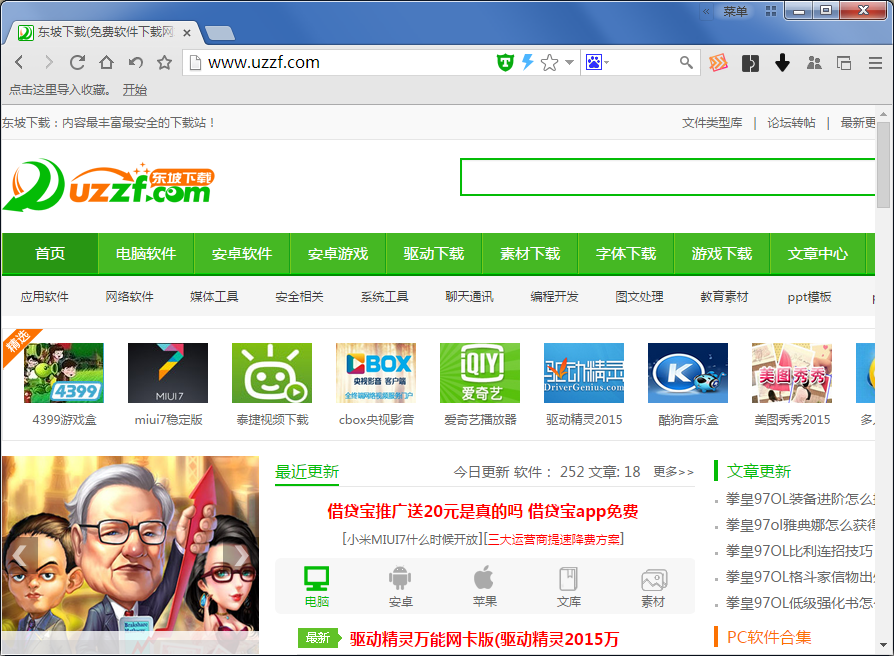The image size is (894, 656).
Task: Go to 游戏下载 in navigation bar
Action: click(x=722, y=254)
